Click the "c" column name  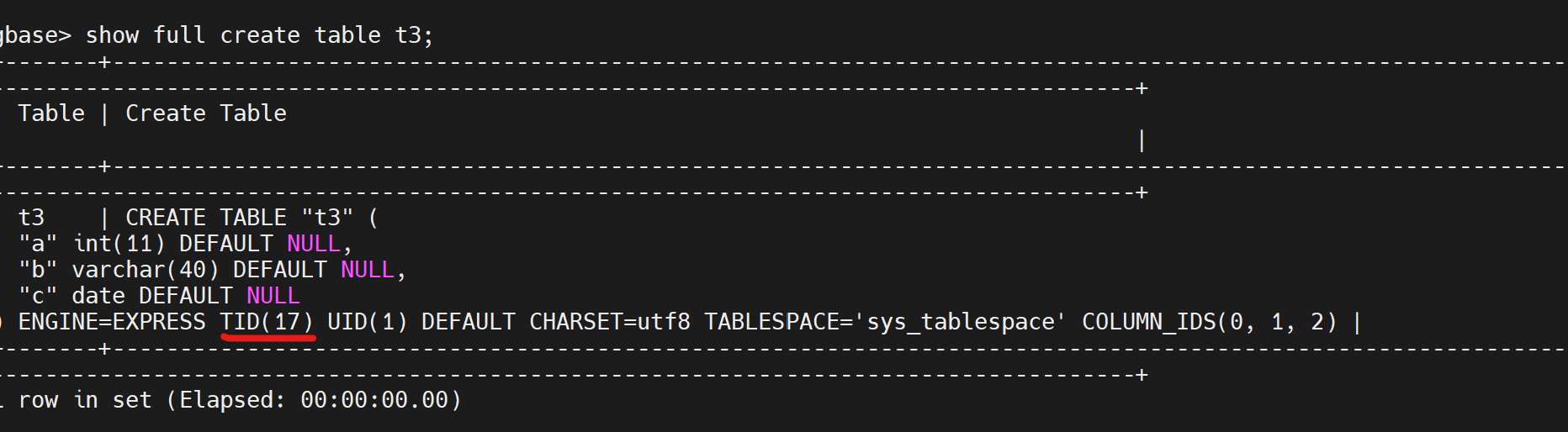(38, 296)
